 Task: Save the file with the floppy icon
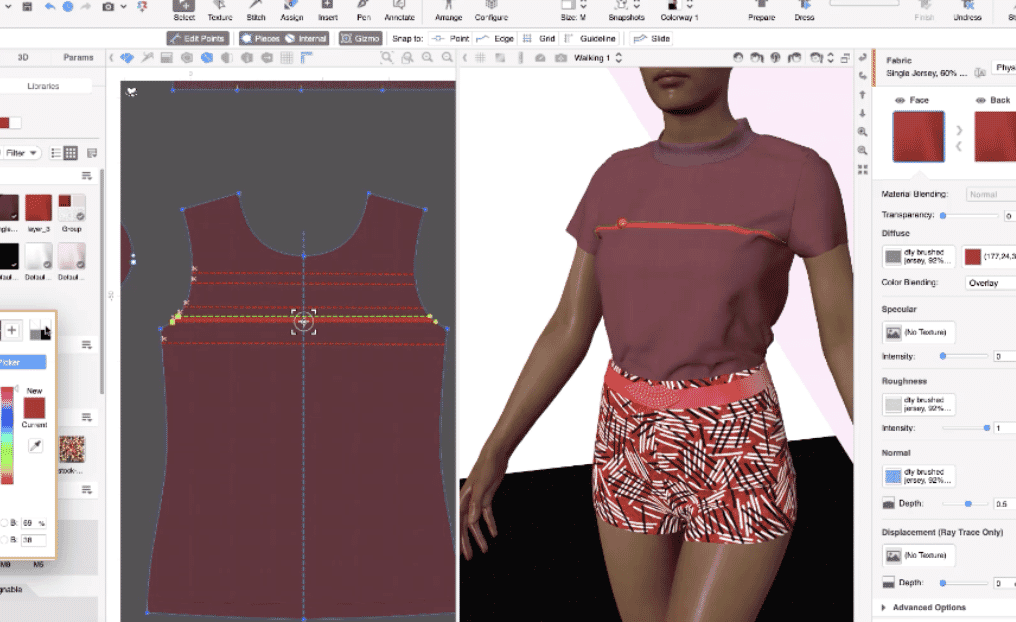tap(27, 6)
